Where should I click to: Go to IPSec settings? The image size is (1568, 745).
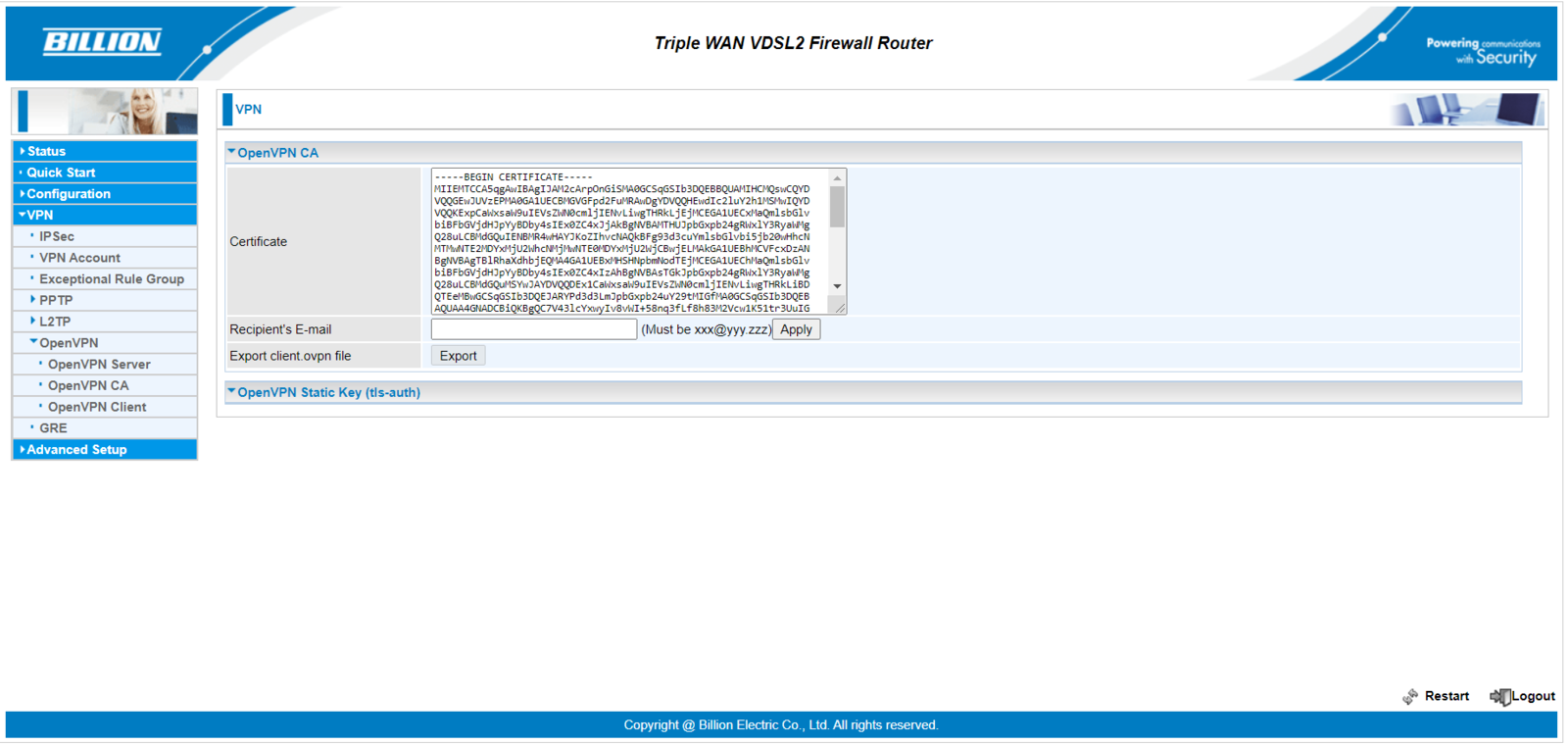(x=57, y=236)
